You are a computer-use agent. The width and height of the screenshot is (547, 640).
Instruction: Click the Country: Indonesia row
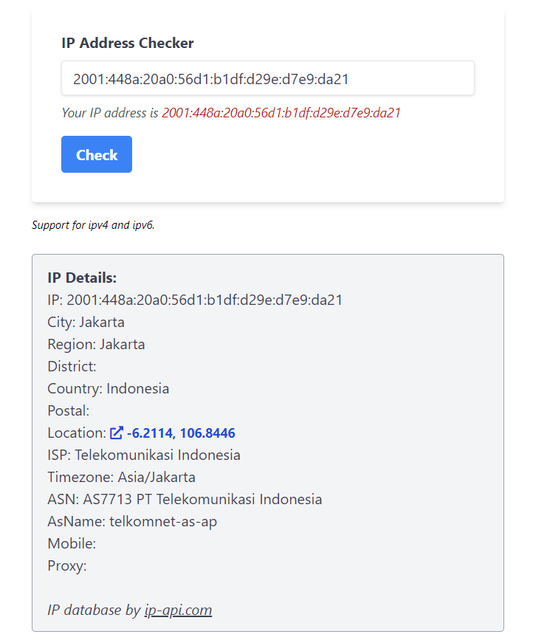[108, 389]
